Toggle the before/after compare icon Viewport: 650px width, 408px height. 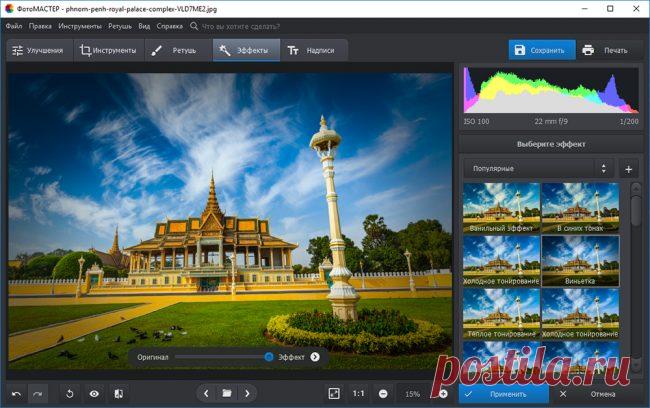pos(119,394)
